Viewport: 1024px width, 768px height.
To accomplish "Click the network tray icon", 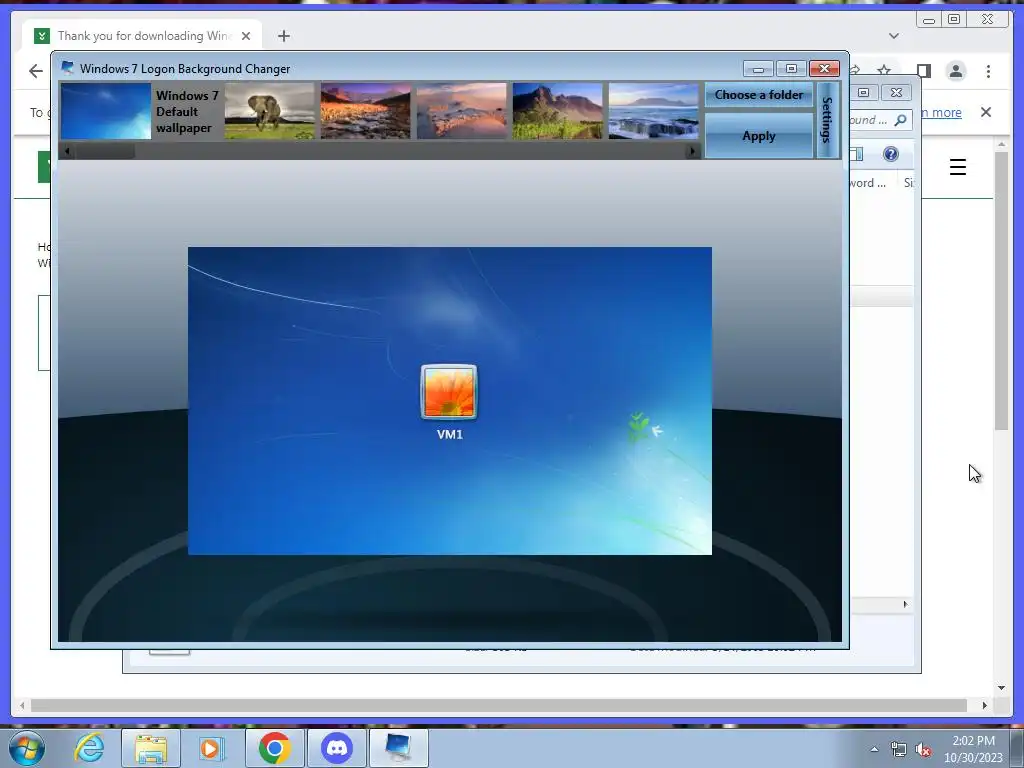I will click(899, 750).
